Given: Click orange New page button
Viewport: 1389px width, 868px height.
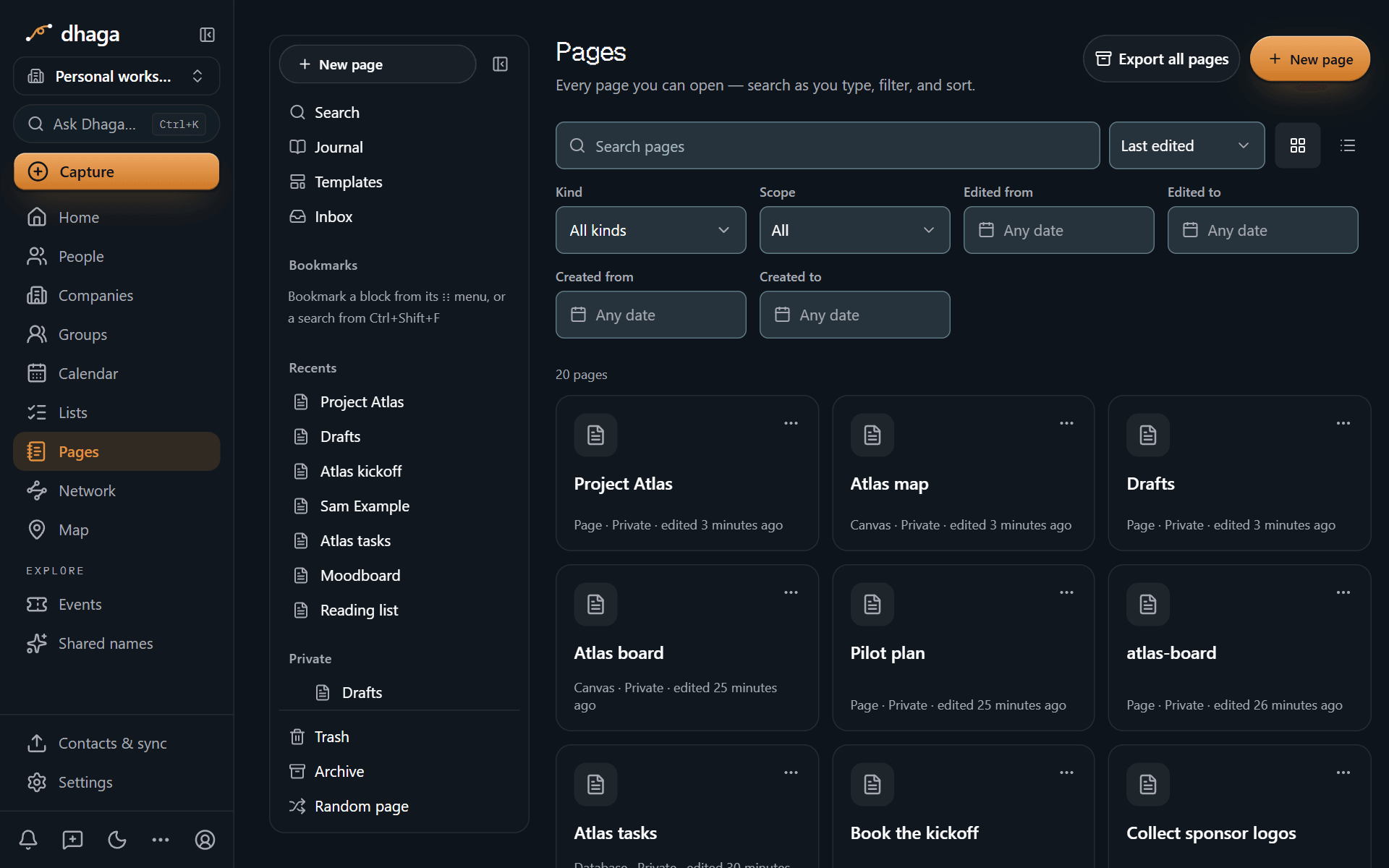Looking at the screenshot, I should [1310, 59].
